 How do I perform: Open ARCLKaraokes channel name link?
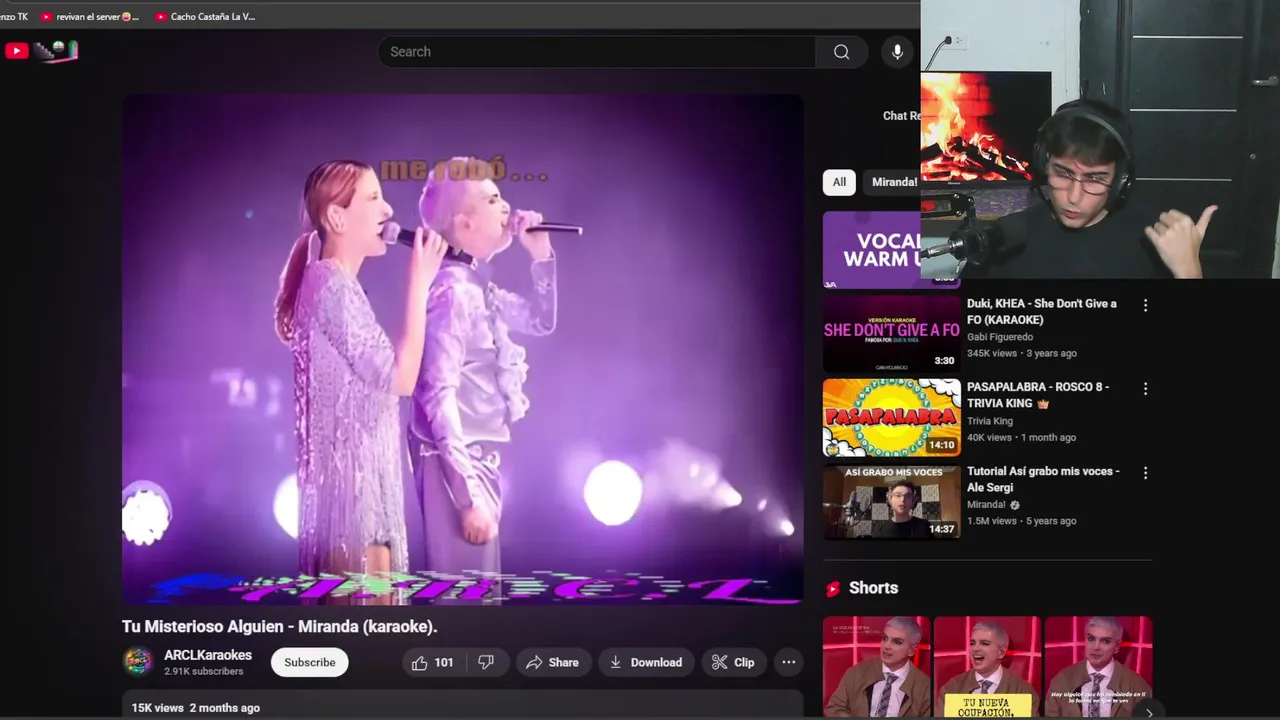coord(208,655)
